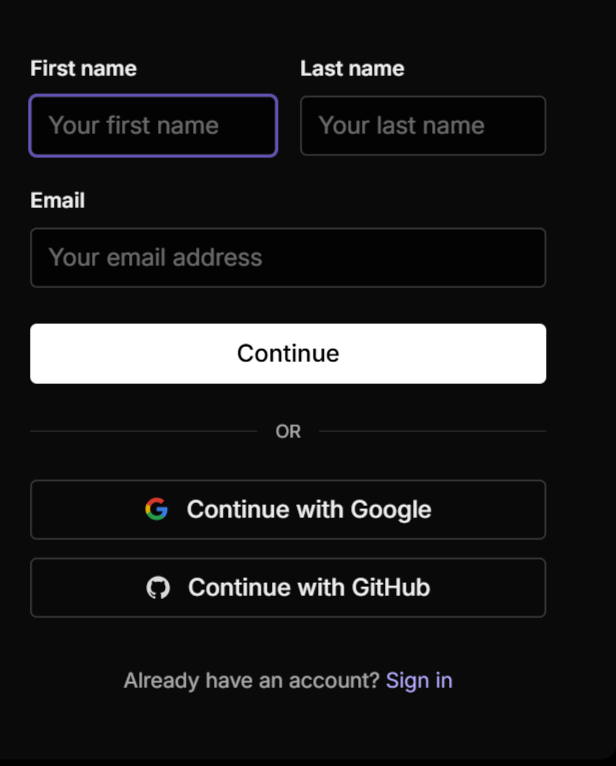Image resolution: width=616 pixels, height=766 pixels.
Task: Click the GitHub octocat icon
Action: [x=158, y=587]
